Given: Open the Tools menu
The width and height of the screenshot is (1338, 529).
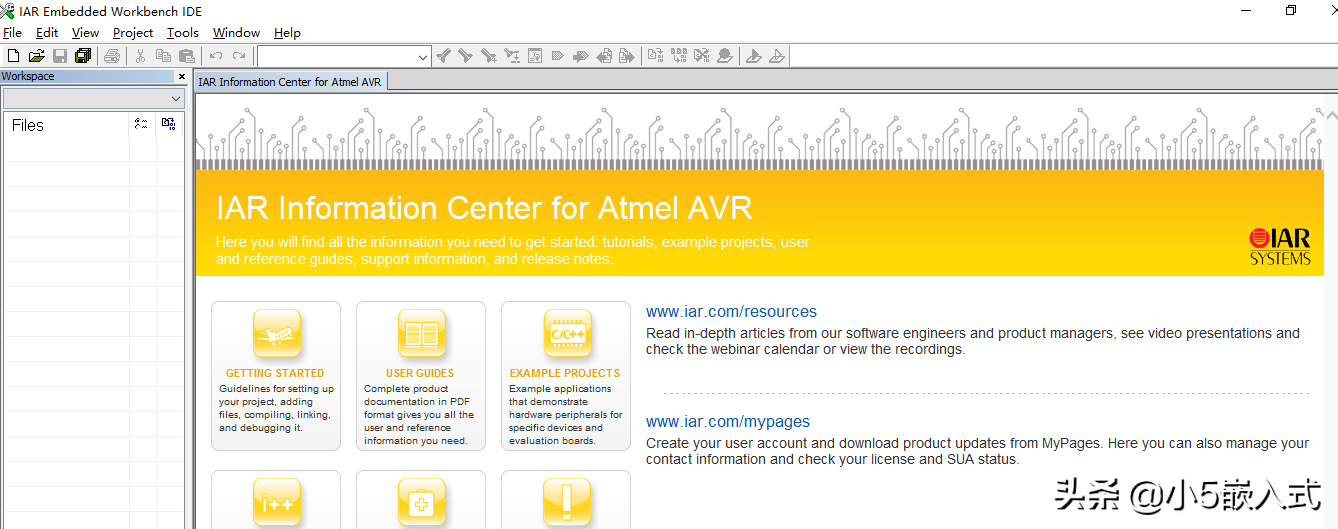Looking at the screenshot, I should pos(183,33).
